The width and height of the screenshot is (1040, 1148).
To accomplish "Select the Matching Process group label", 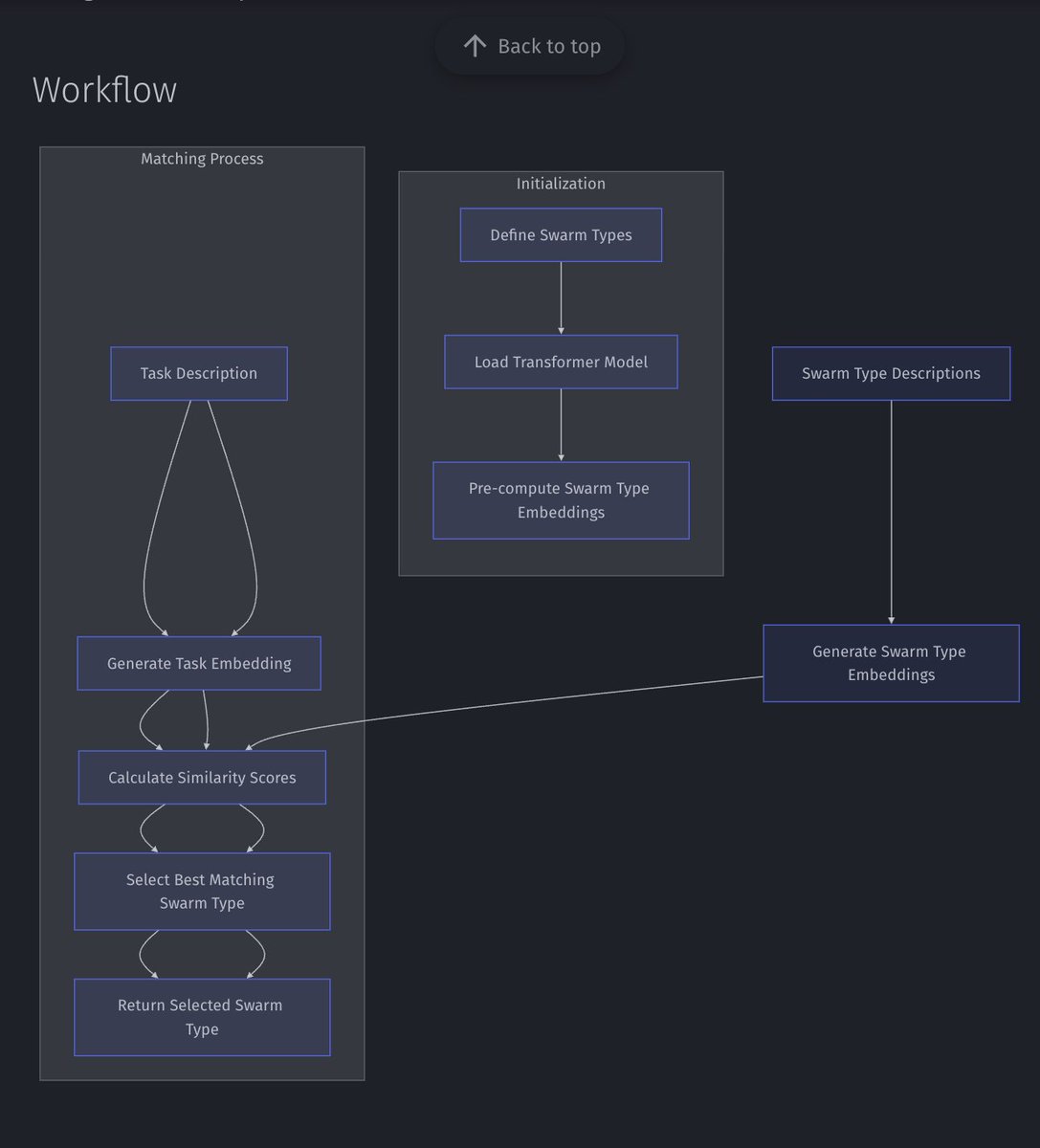I will [x=202, y=159].
